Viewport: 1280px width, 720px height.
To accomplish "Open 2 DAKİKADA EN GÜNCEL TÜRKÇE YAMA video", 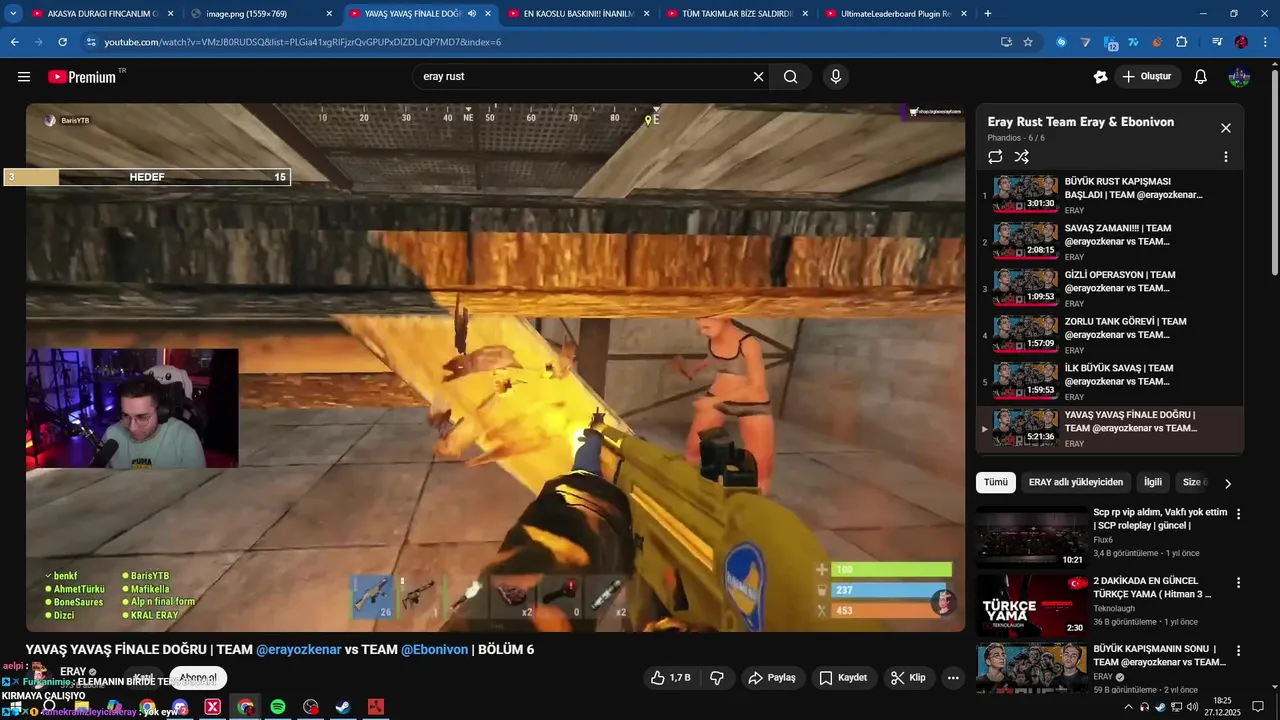I will 1101,605.
